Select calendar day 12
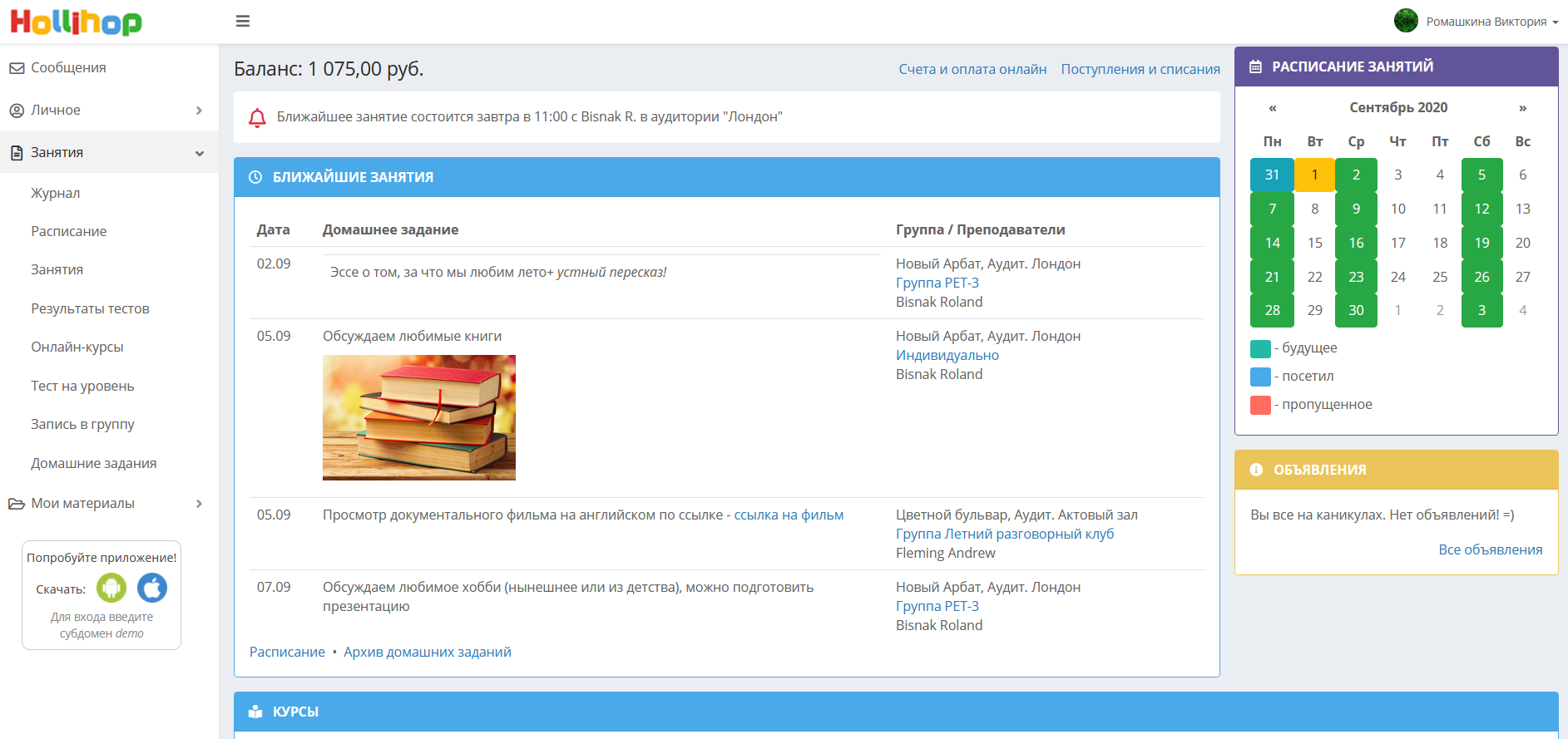This screenshot has width=1568, height=739. 1481,209
